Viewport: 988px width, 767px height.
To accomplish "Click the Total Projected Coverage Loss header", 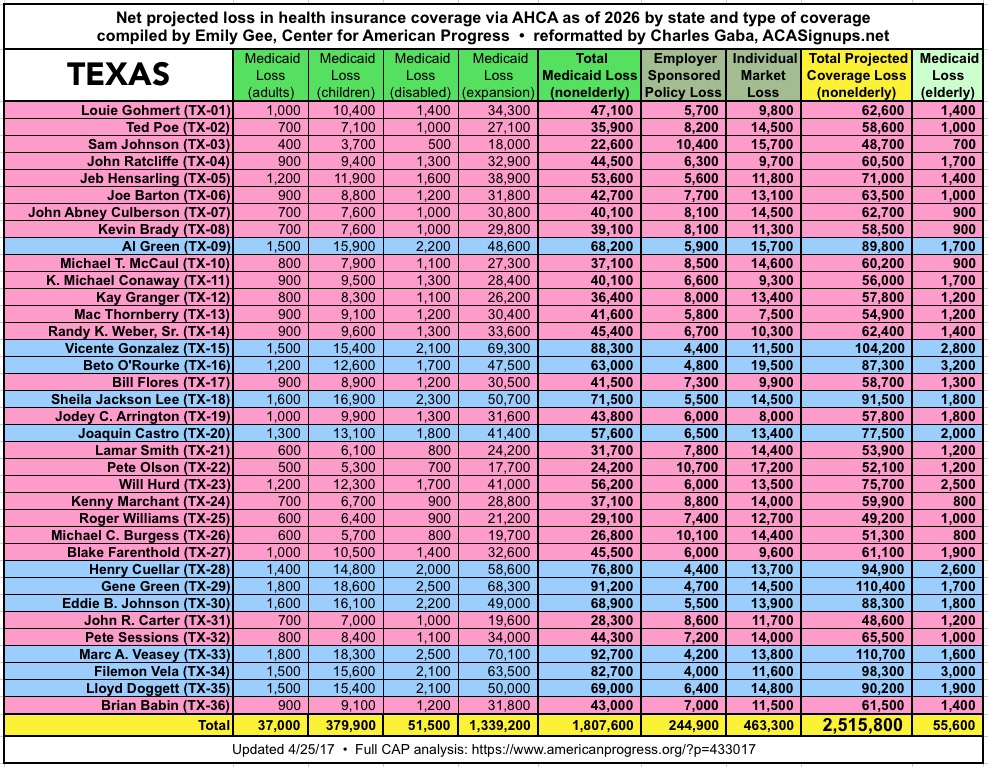I will click(x=857, y=75).
